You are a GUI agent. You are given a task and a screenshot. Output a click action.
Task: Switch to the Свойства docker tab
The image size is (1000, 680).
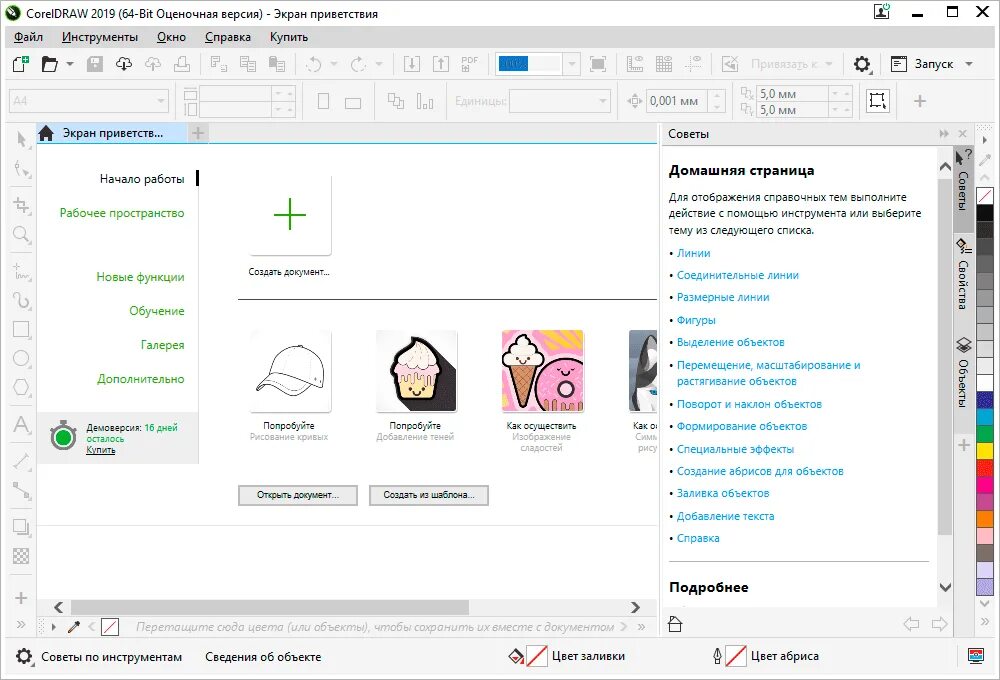[x=963, y=274]
